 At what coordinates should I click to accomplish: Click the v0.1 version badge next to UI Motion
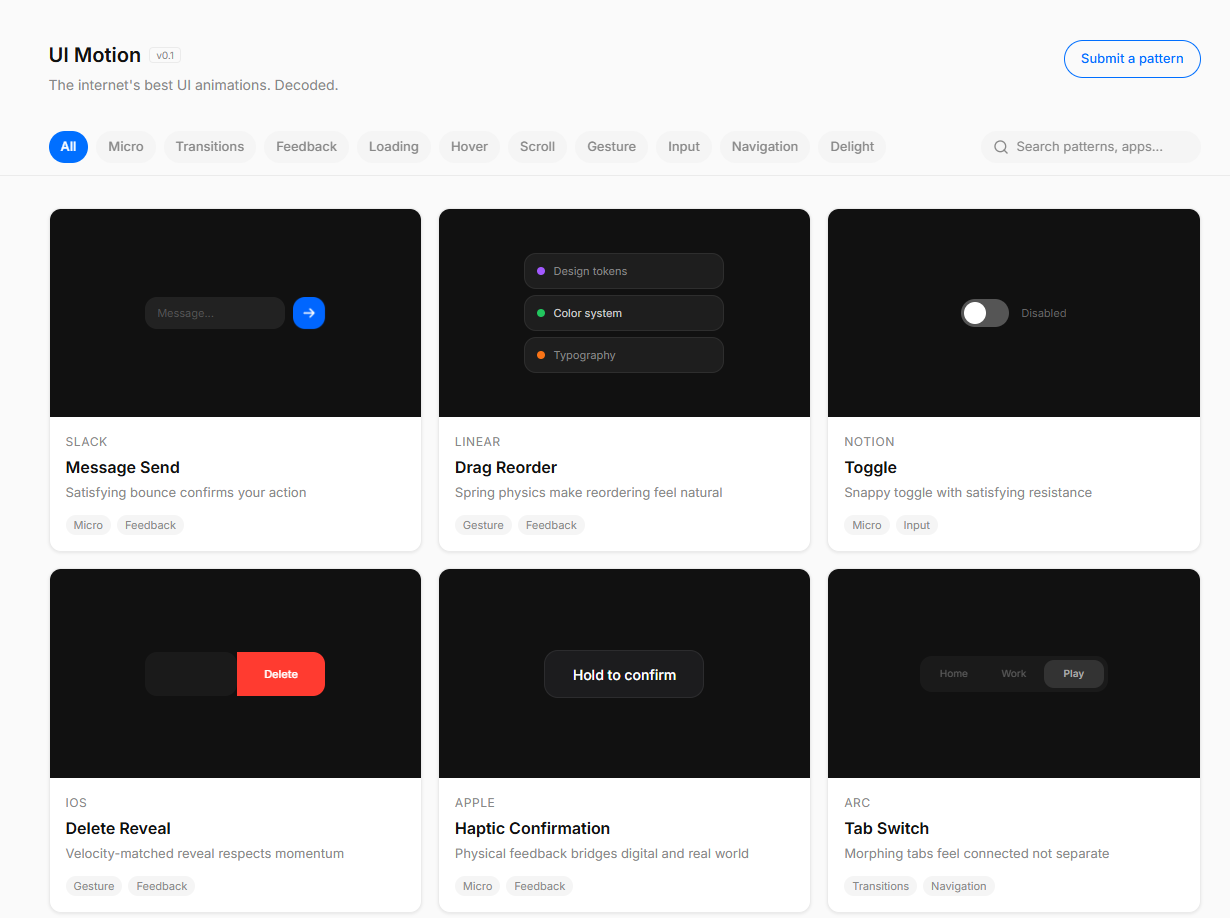165,55
